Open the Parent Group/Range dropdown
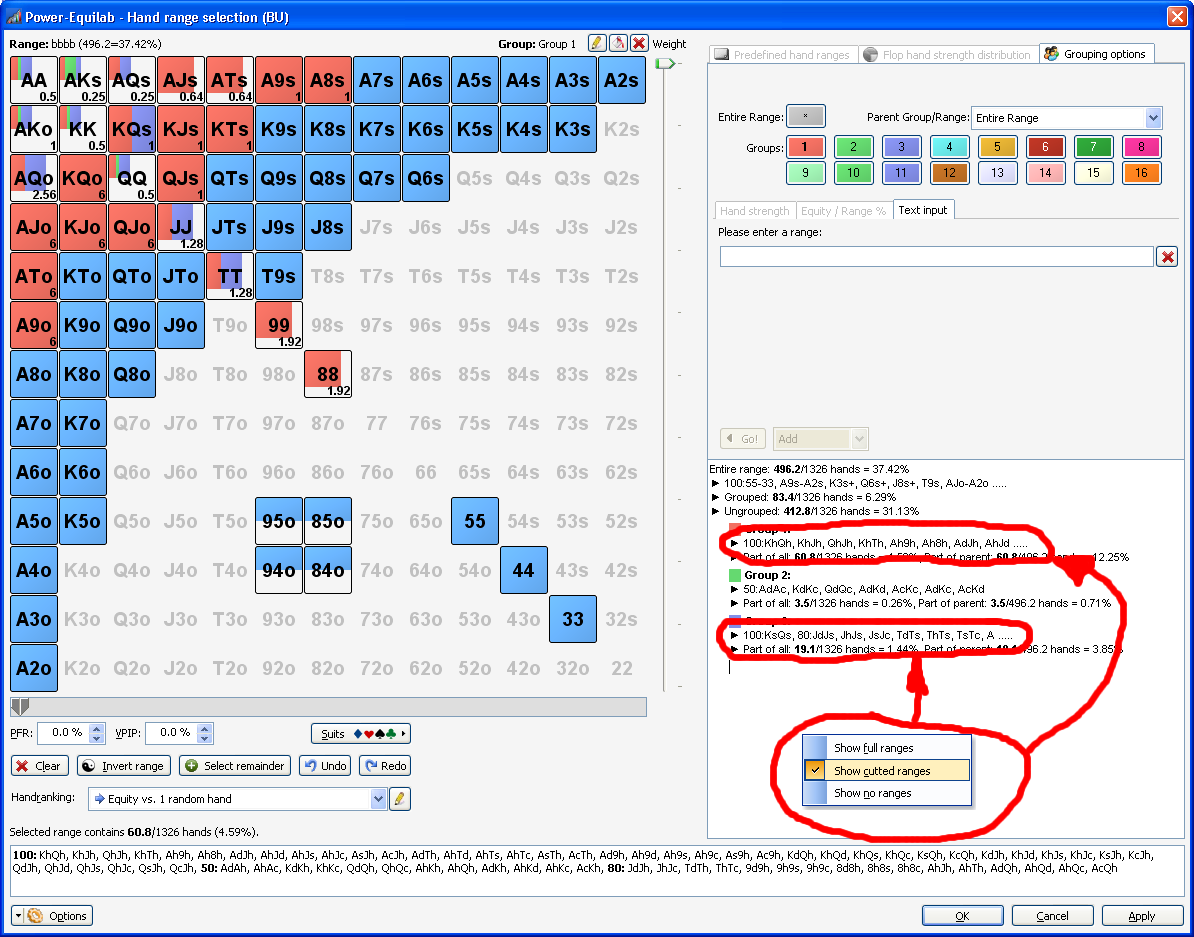1194x937 pixels. (1153, 118)
